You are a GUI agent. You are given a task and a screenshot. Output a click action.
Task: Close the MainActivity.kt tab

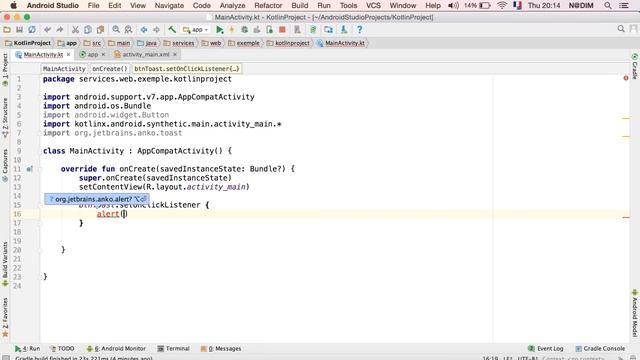coord(69,54)
